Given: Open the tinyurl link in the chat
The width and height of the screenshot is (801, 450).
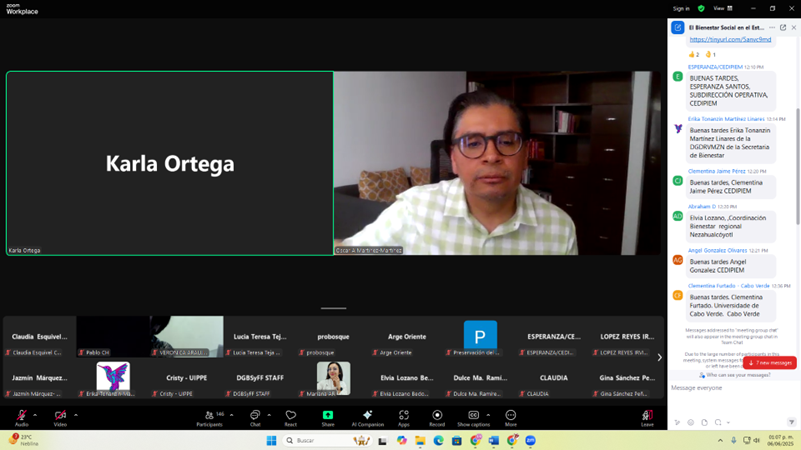Looking at the screenshot, I should (730, 39).
